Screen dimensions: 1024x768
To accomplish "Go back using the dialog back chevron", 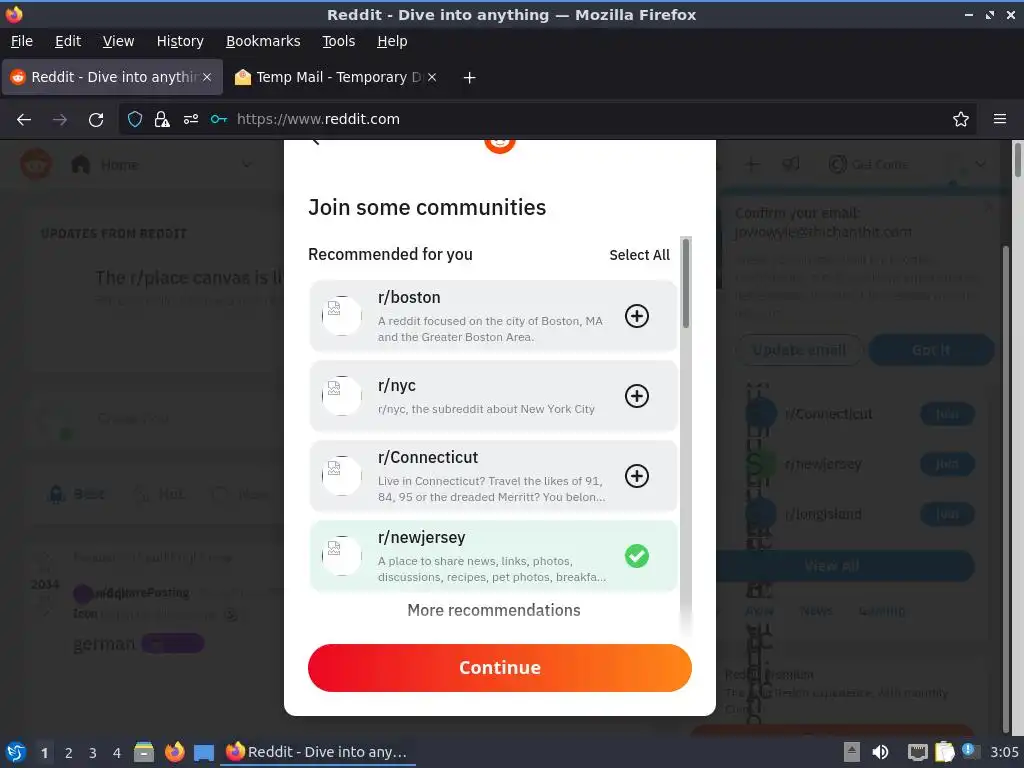I will click(x=315, y=141).
